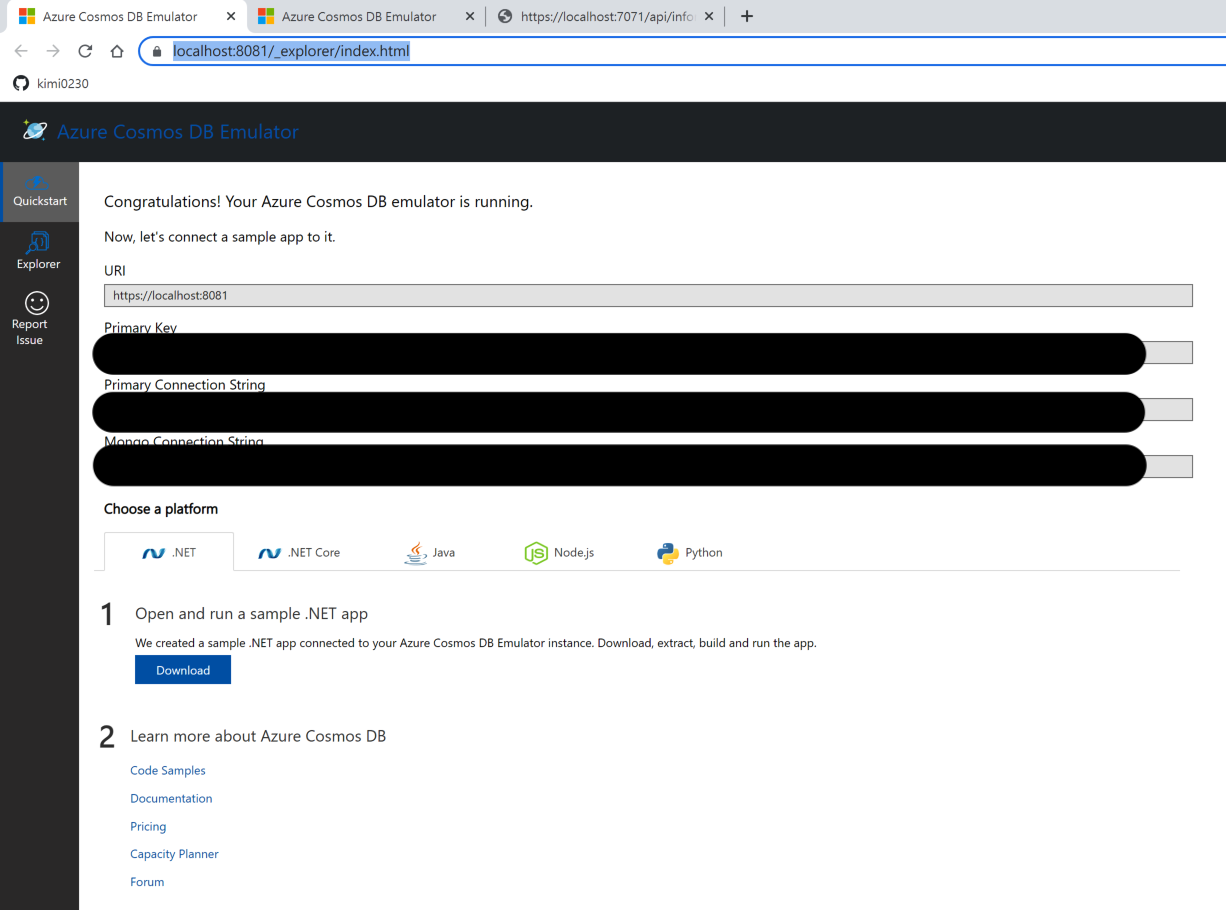Close the first Azure Cosmos DB Emulator tab
This screenshot has width=1226, height=910.
tap(231, 17)
